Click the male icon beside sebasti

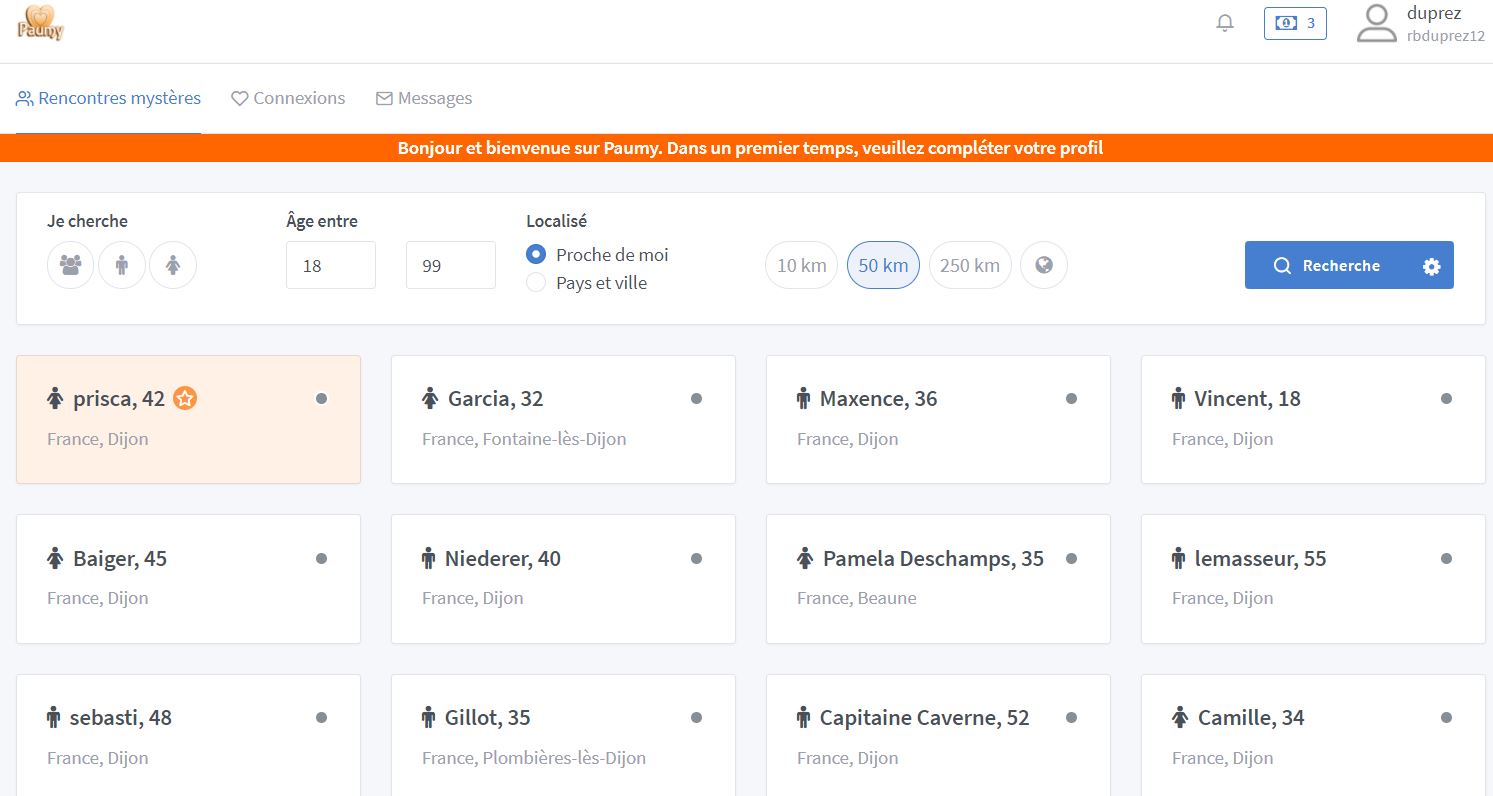[54, 717]
